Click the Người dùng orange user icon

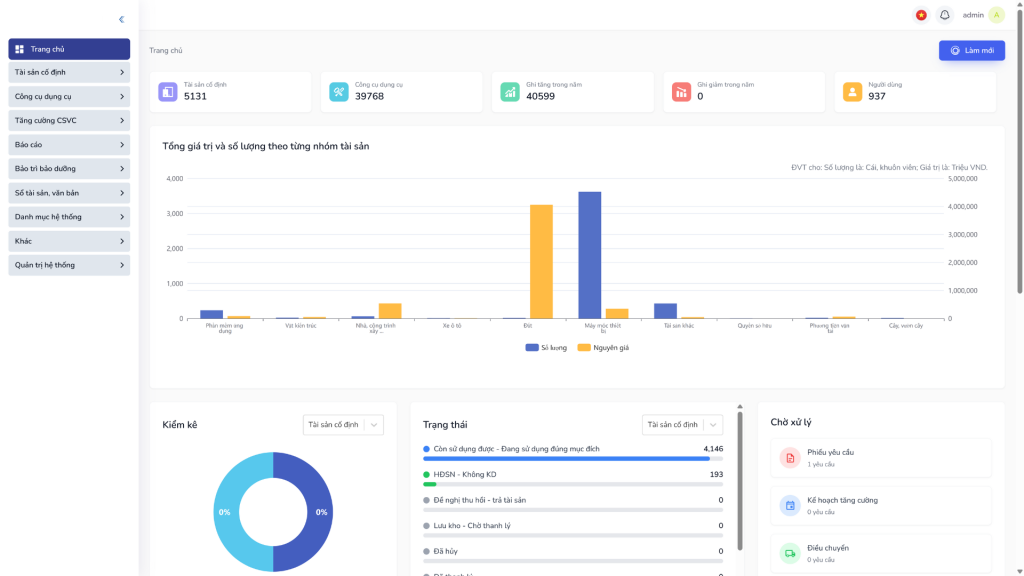click(x=851, y=90)
